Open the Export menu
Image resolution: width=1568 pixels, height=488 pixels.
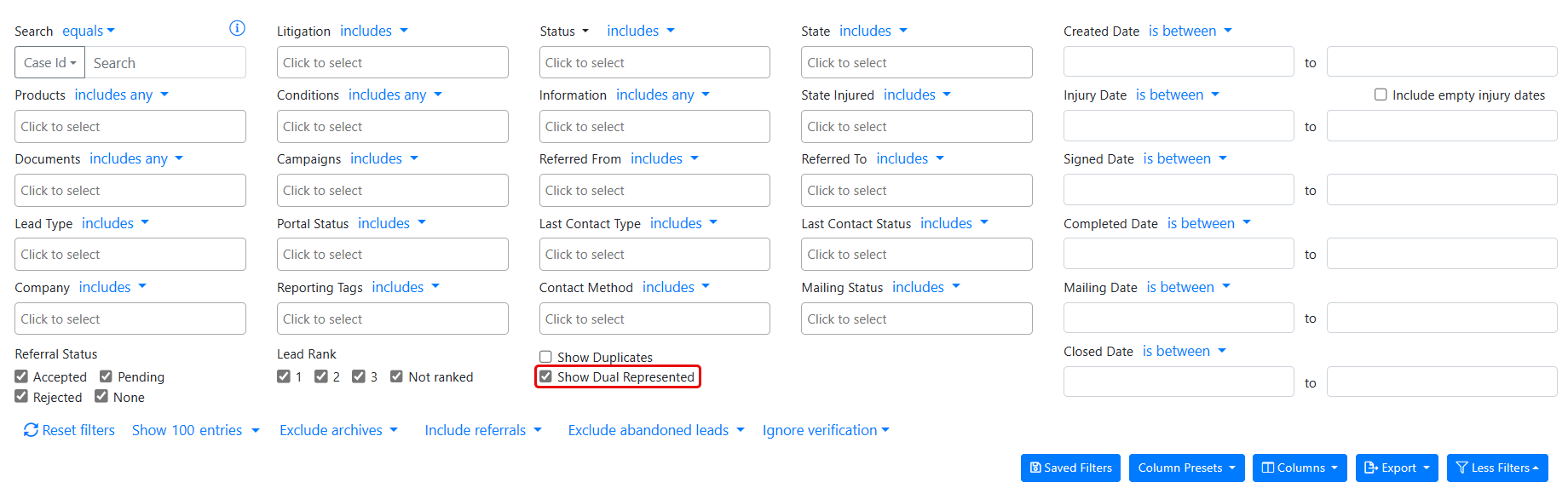(x=1396, y=468)
